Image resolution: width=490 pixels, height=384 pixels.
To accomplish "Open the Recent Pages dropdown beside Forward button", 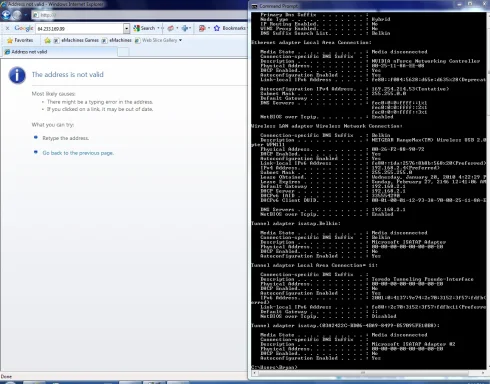I will pos(26,15).
